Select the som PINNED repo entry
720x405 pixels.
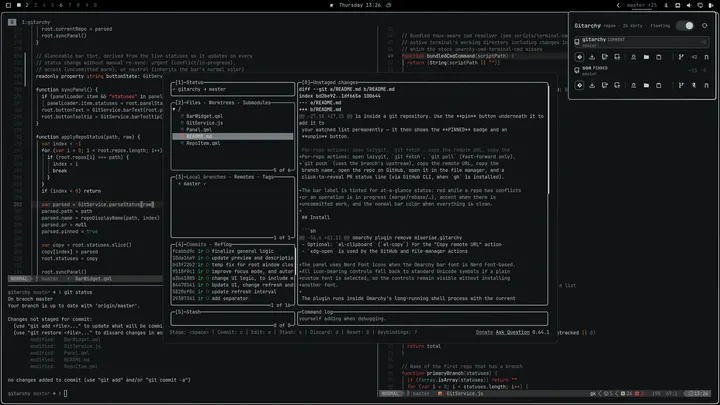(x=641, y=70)
